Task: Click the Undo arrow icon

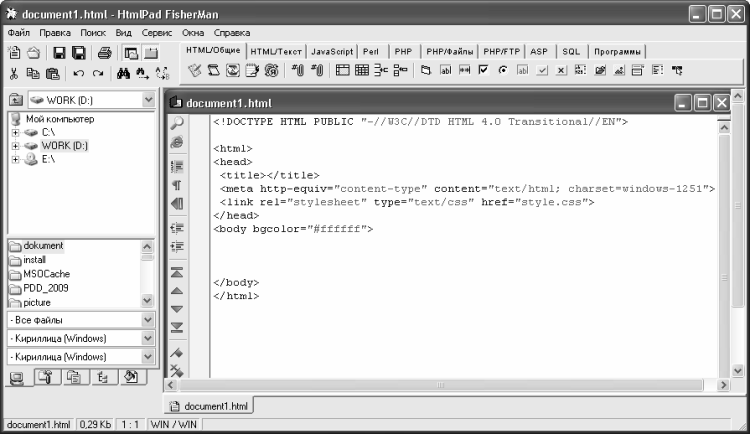Action: [x=78, y=73]
